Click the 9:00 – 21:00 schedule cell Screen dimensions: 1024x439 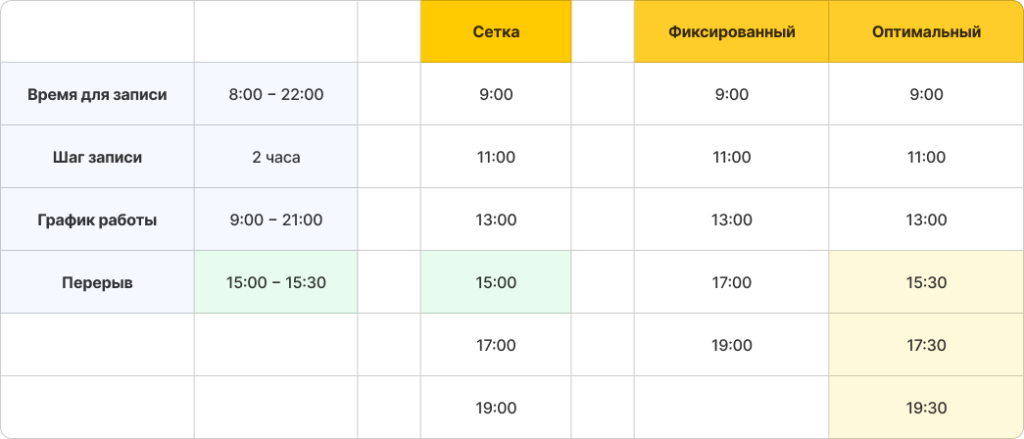[x=276, y=220]
